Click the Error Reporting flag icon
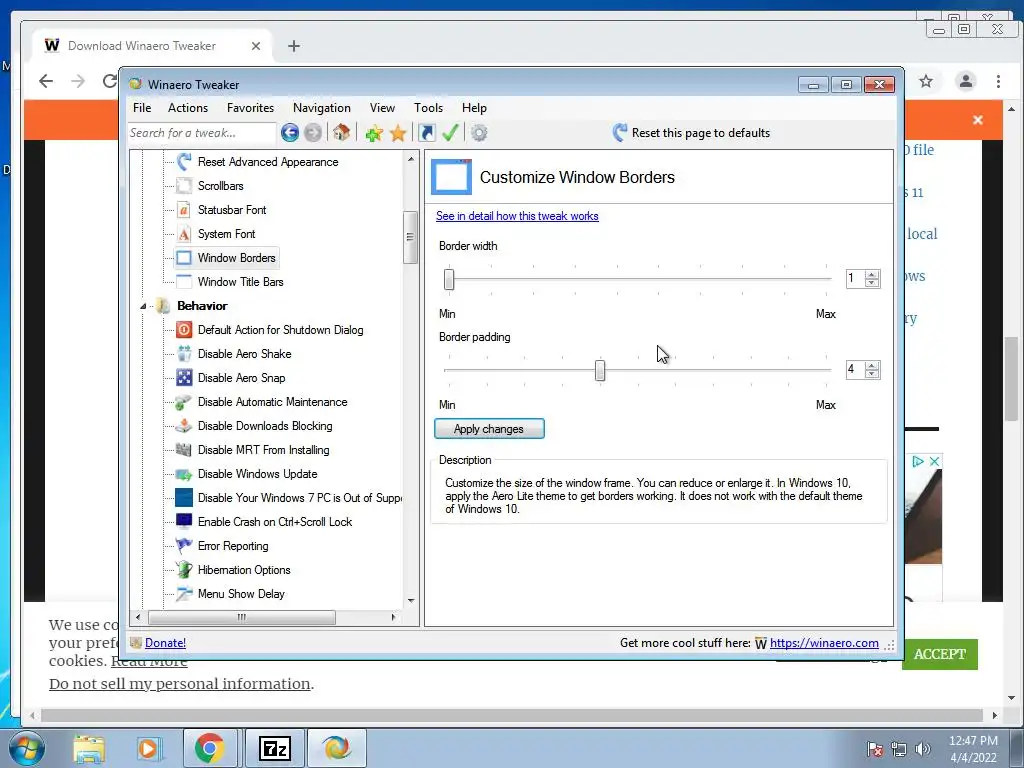The image size is (1024, 768). [x=184, y=545]
